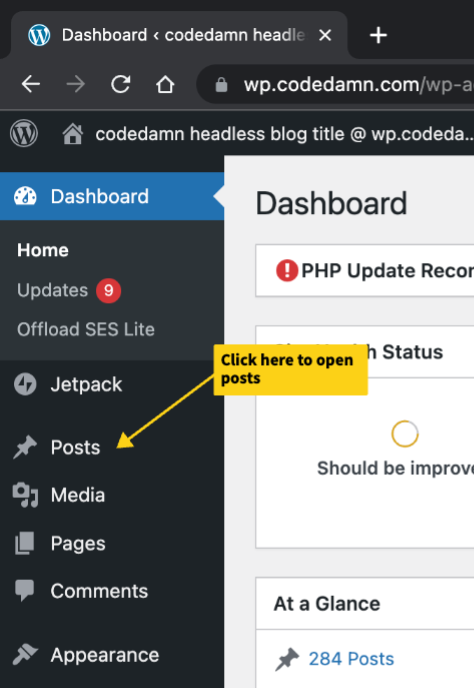Screen dimensions: 474x688
Task: Reload the page with the refresh button
Action: (x=120, y=84)
